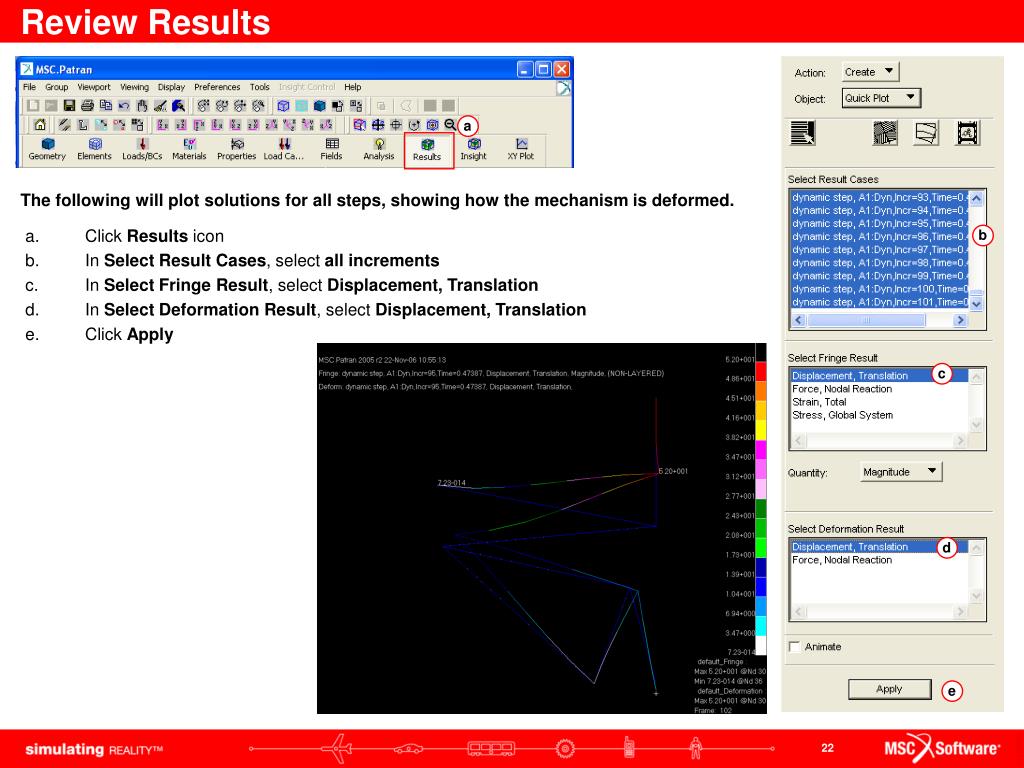Open the Display menu
Screen dimensions: 1024x768
pyautogui.click(x=171, y=87)
